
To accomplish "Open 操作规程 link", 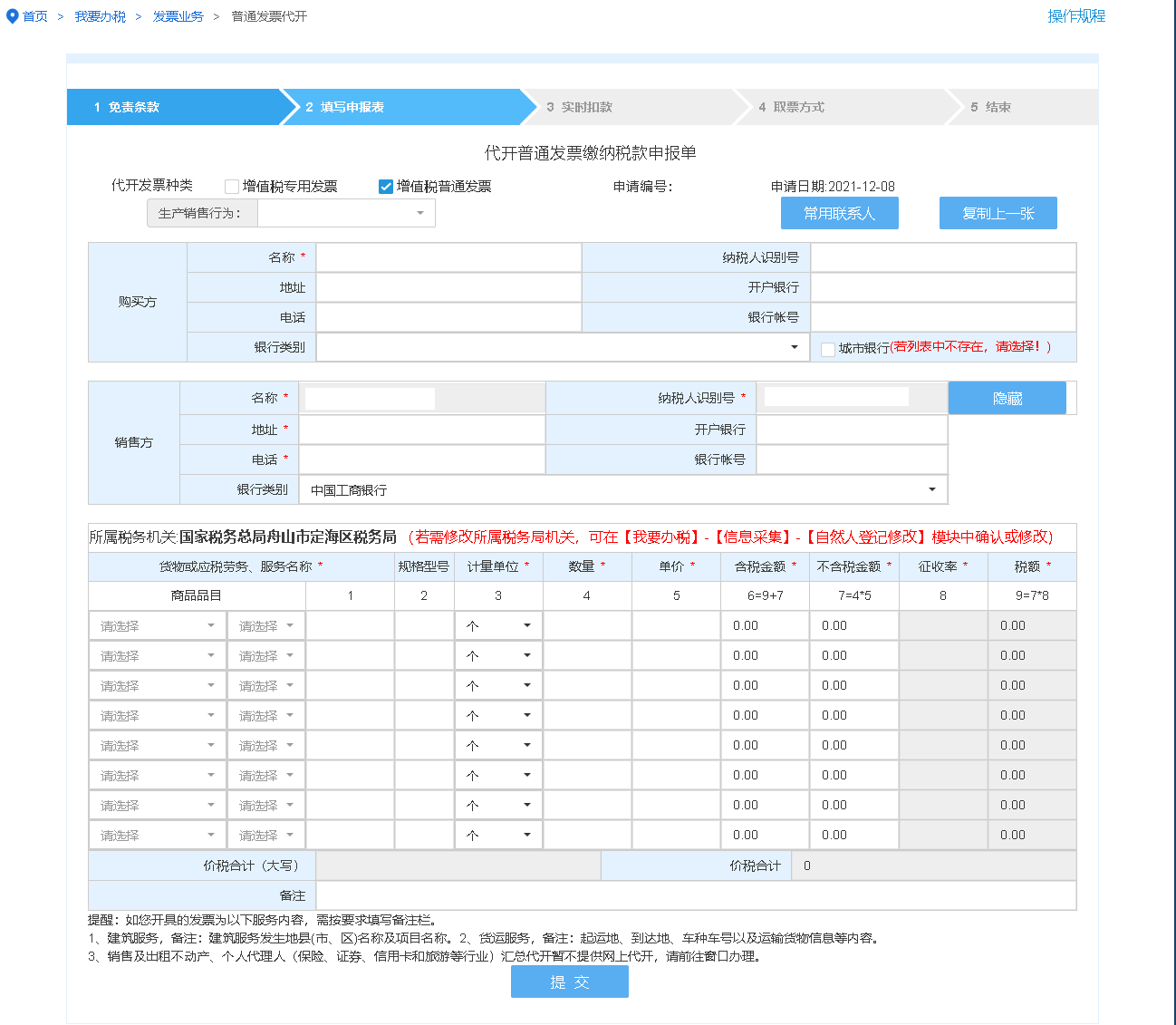I will pyautogui.click(x=1076, y=16).
